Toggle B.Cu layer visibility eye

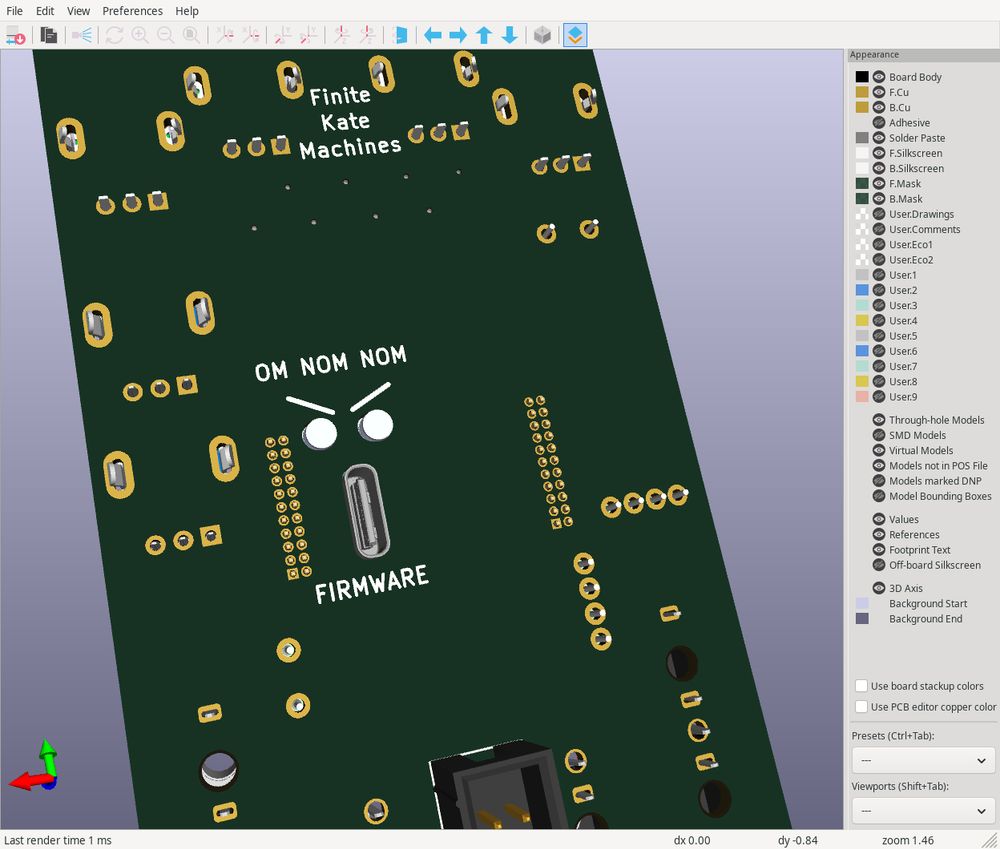[x=879, y=107]
